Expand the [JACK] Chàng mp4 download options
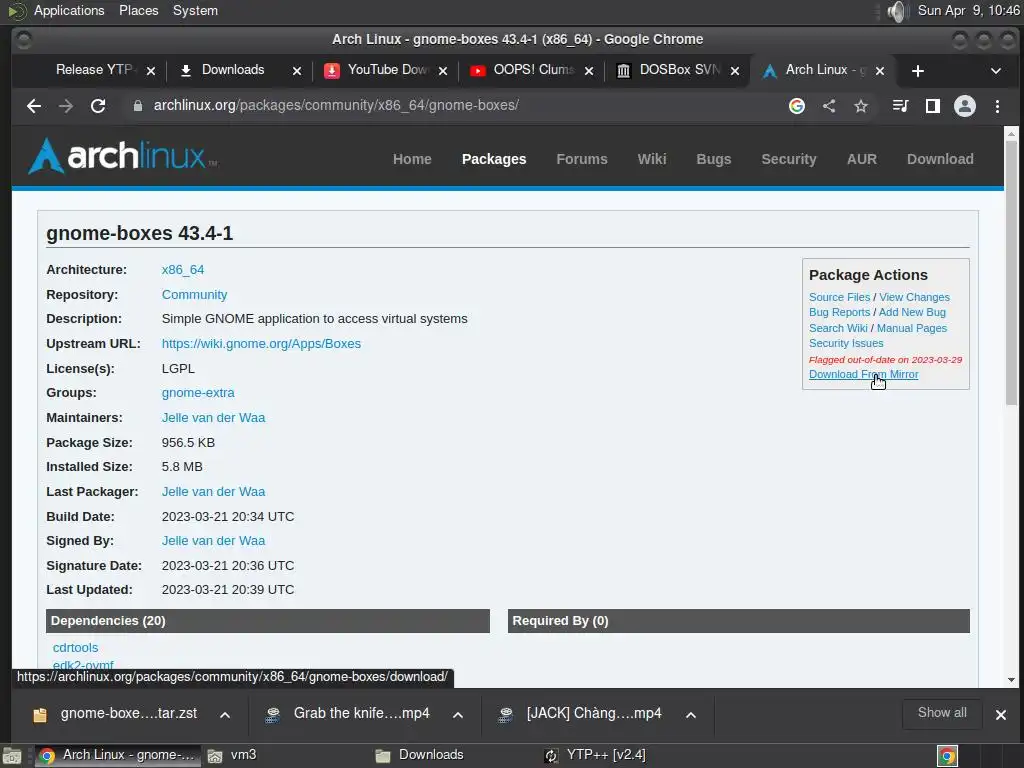1024x768 pixels. (x=690, y=714)
